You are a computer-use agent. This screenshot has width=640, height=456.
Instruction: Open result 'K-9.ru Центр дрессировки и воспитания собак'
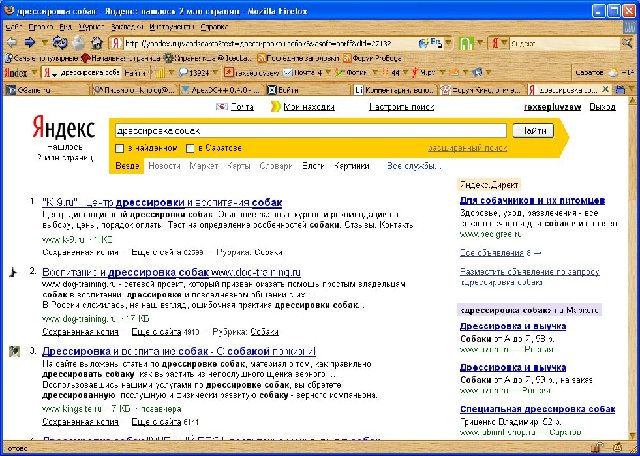pos(162,202)
